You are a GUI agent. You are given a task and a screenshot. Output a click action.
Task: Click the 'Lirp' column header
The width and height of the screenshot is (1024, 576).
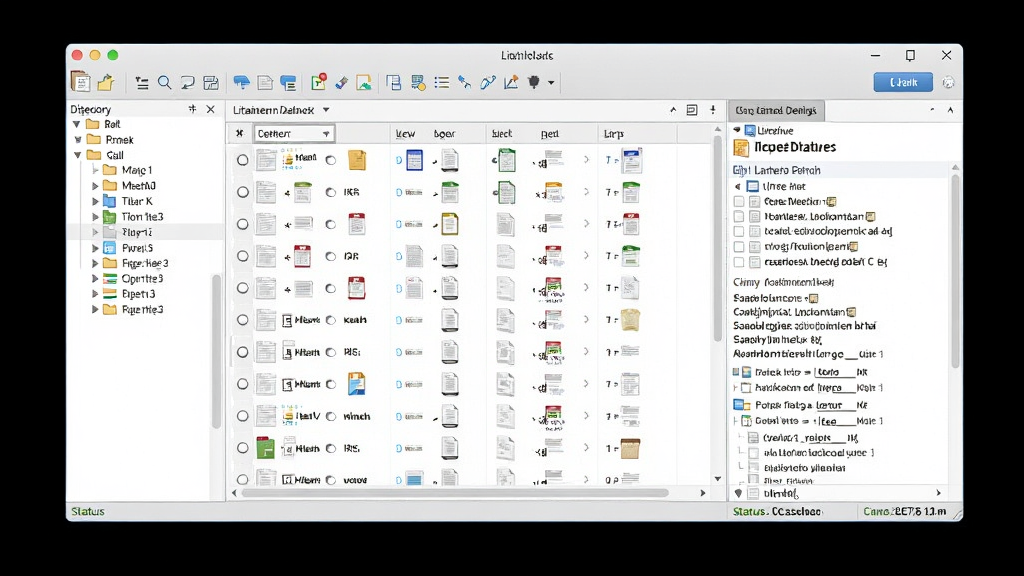pyautogui.click(x=613, y=134)
